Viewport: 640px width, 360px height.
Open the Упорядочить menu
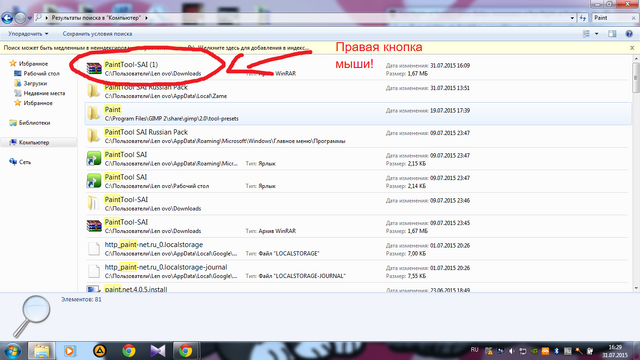pyautogui.click(x=28, y=34)
